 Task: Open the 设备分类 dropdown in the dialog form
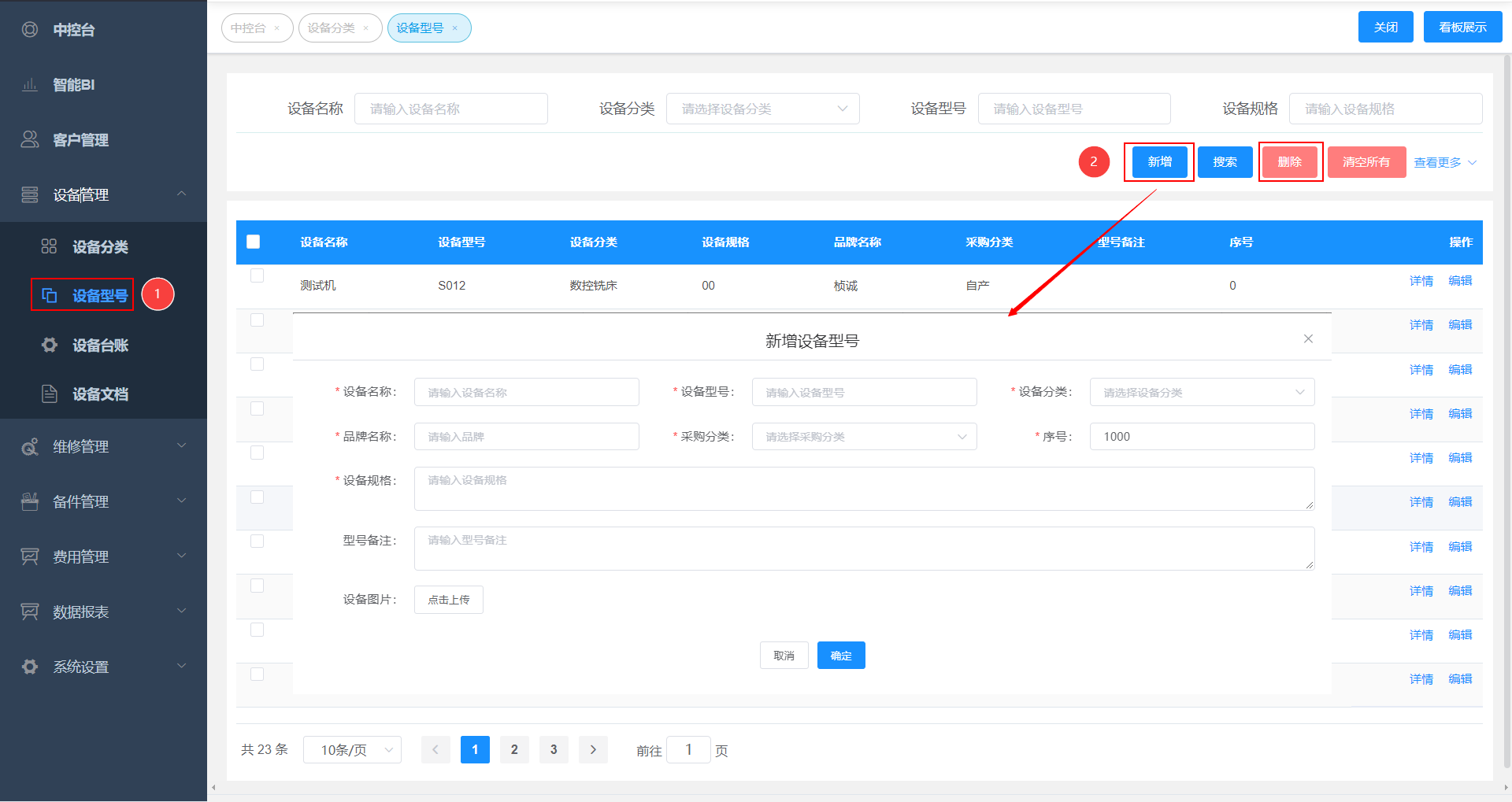click(1202, 392)
